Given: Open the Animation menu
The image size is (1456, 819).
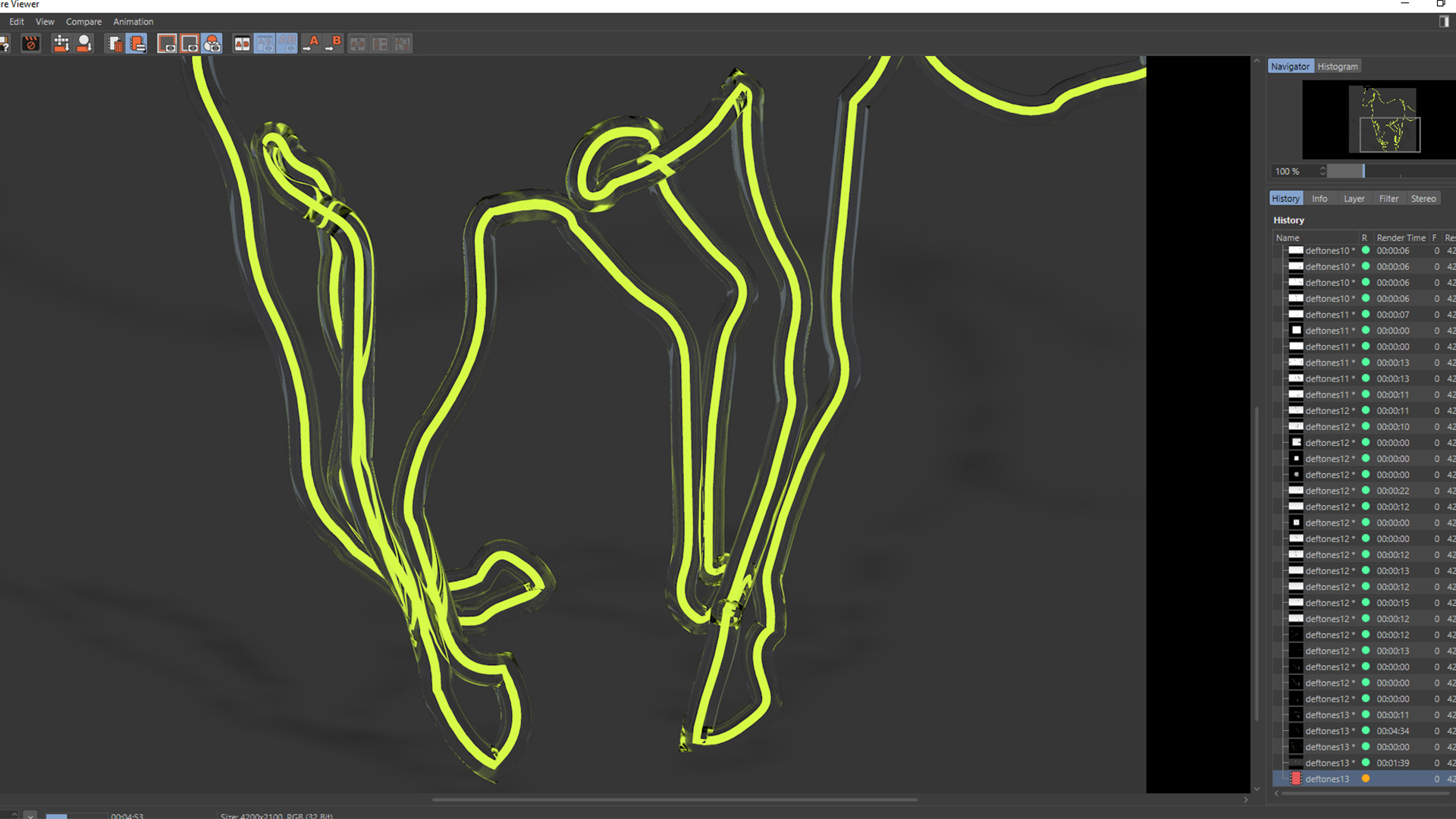Looking at the screenshot, I should (133, 22).
